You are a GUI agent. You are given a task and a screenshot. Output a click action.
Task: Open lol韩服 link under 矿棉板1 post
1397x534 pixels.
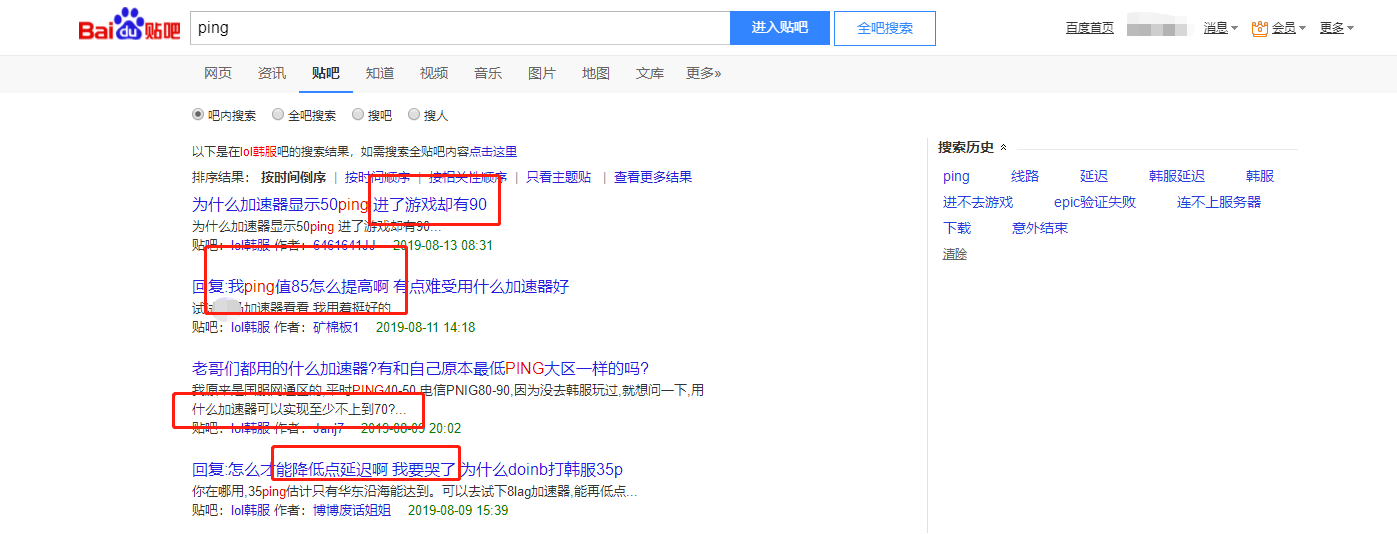point(250,328)
